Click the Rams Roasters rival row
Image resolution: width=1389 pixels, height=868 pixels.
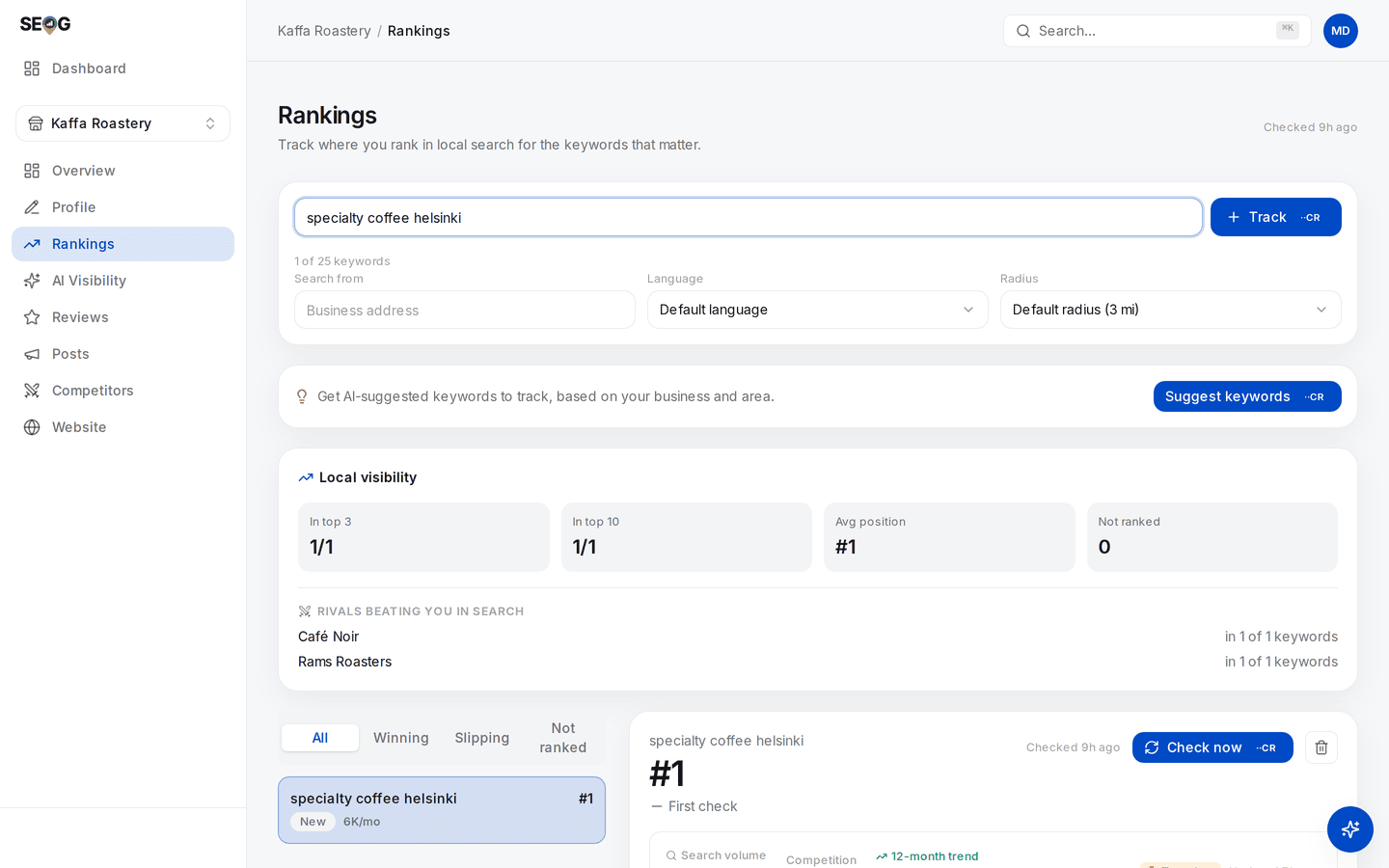click(x=818, y=662)
